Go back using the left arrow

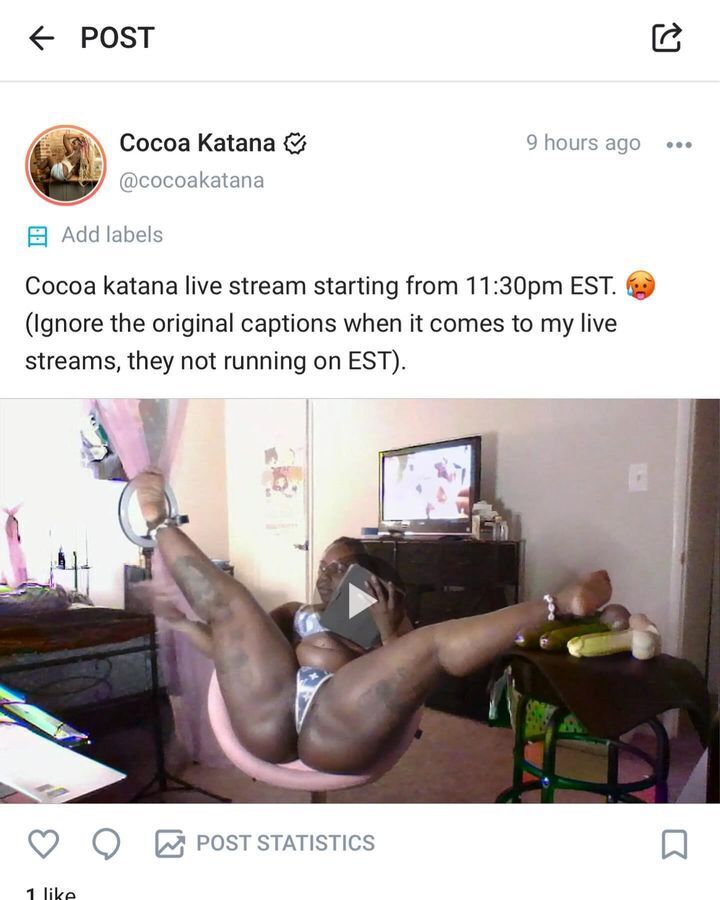(41, 38)
